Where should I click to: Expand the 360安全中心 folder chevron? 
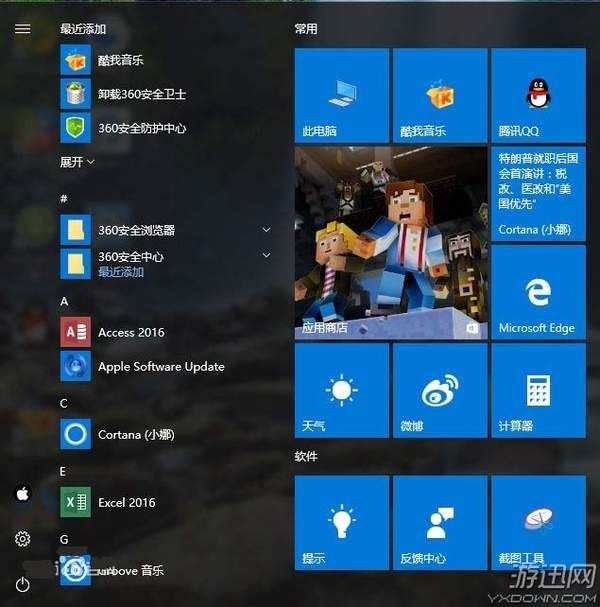click(266, 255)
